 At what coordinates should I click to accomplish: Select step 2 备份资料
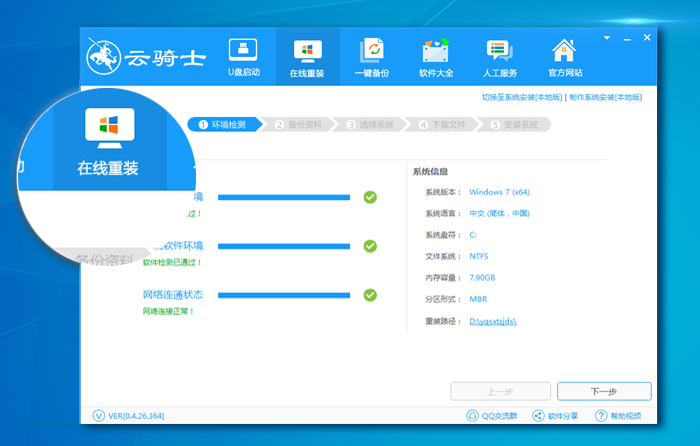click(298, 125)
